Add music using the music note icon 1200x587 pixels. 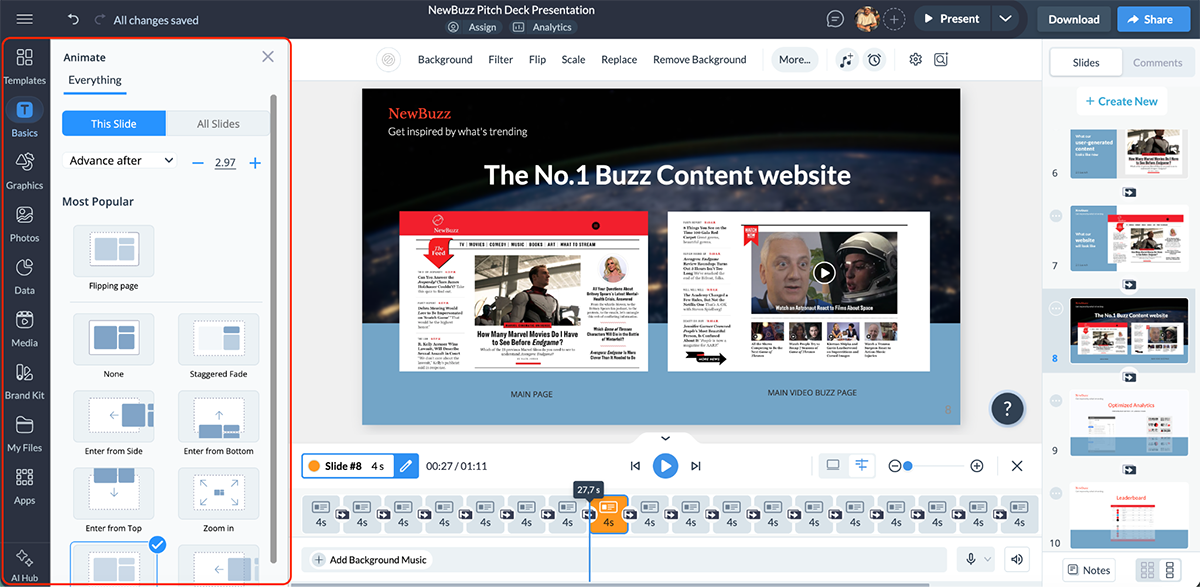coord(845,59)
